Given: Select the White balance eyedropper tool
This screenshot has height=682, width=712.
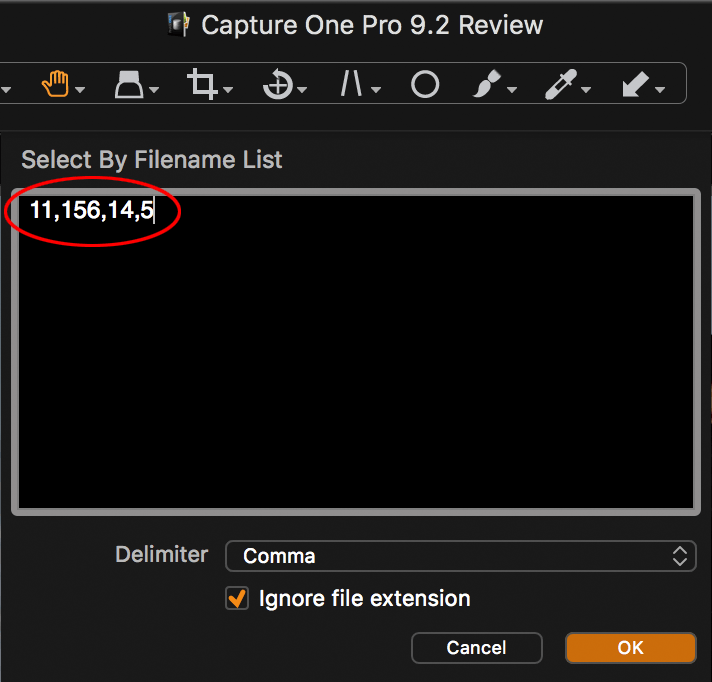Looking at the screenshot, I should (561, 84).
